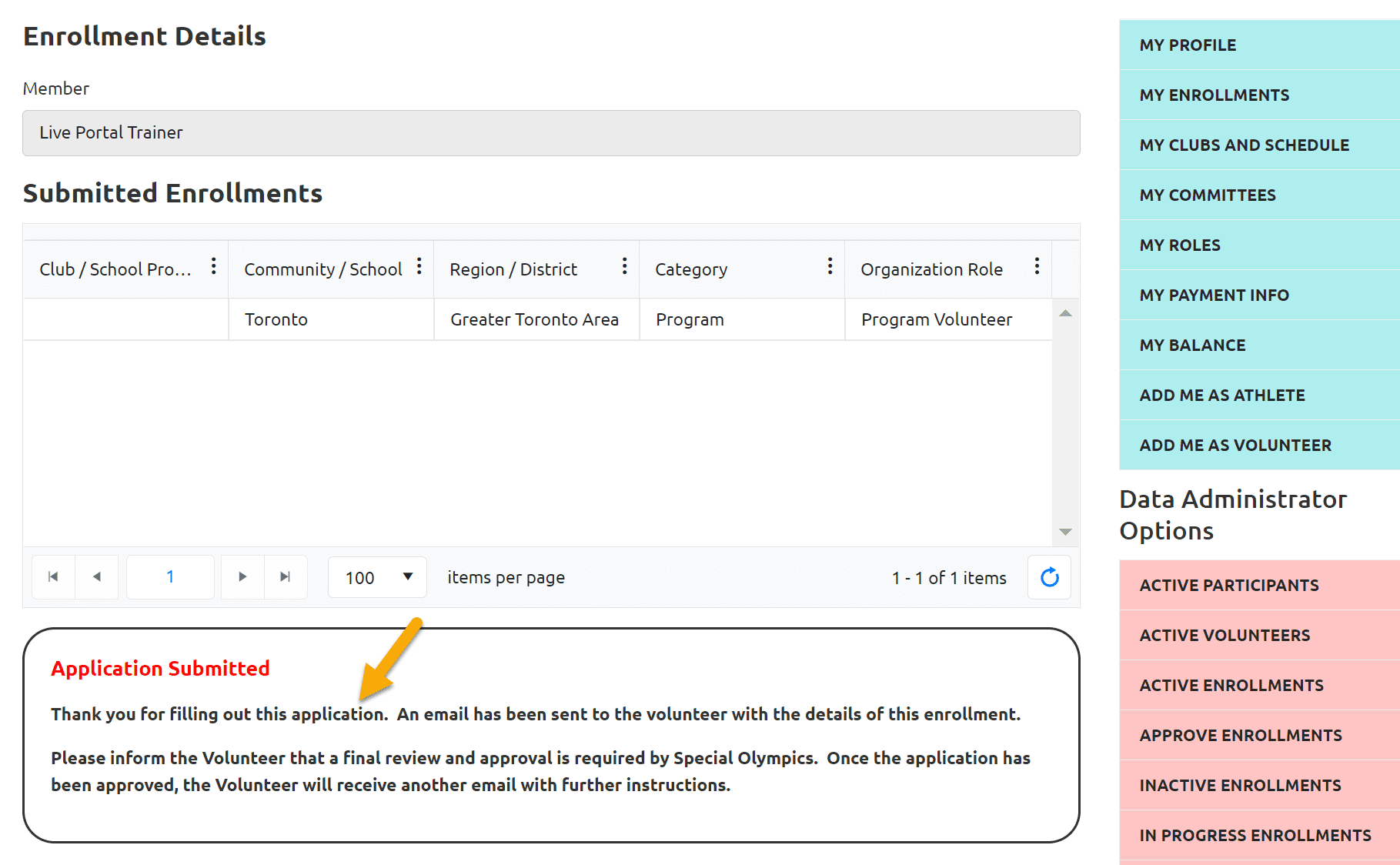Sort by Club / School Program column
This screenshot has height=865, width=1400.
[115, 269]
